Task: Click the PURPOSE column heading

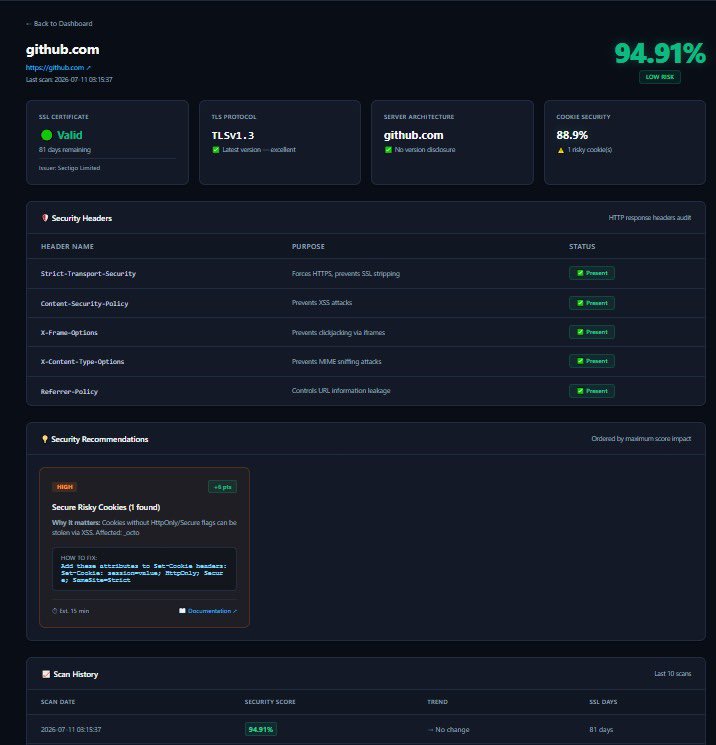Action: tap(308, 247)
